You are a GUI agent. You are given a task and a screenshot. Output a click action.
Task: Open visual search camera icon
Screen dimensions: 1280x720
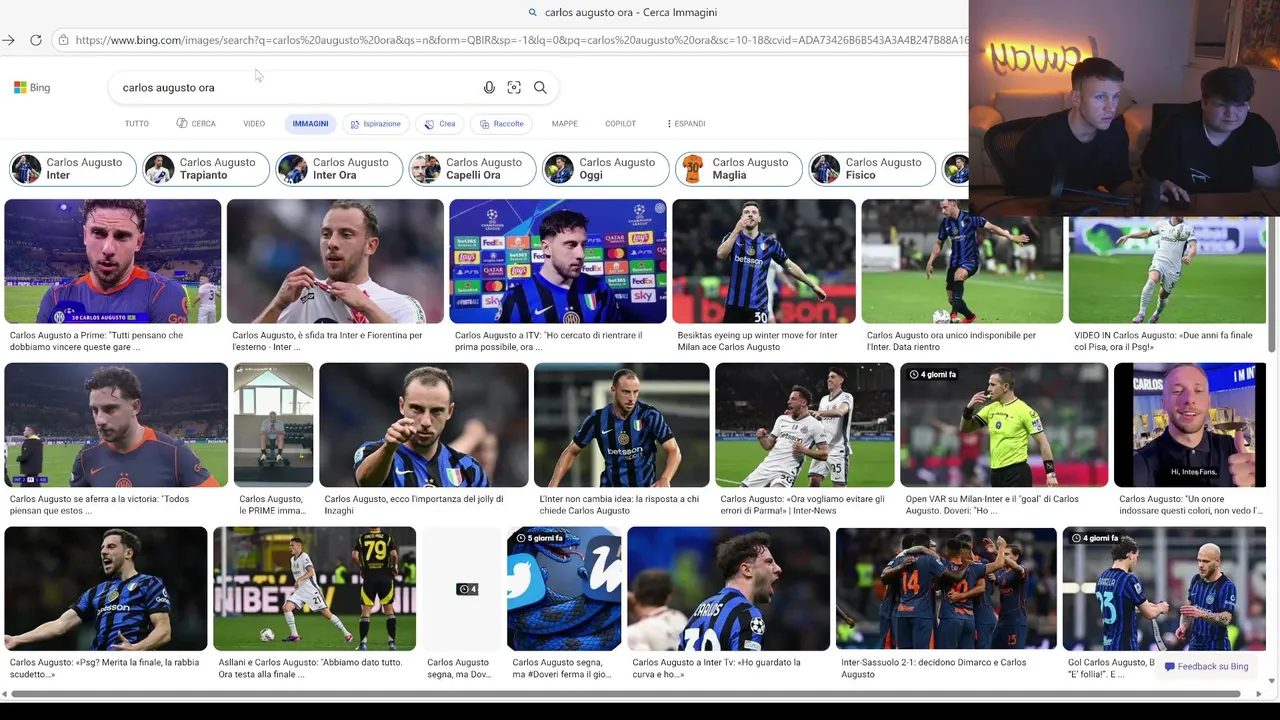(514, 88)
